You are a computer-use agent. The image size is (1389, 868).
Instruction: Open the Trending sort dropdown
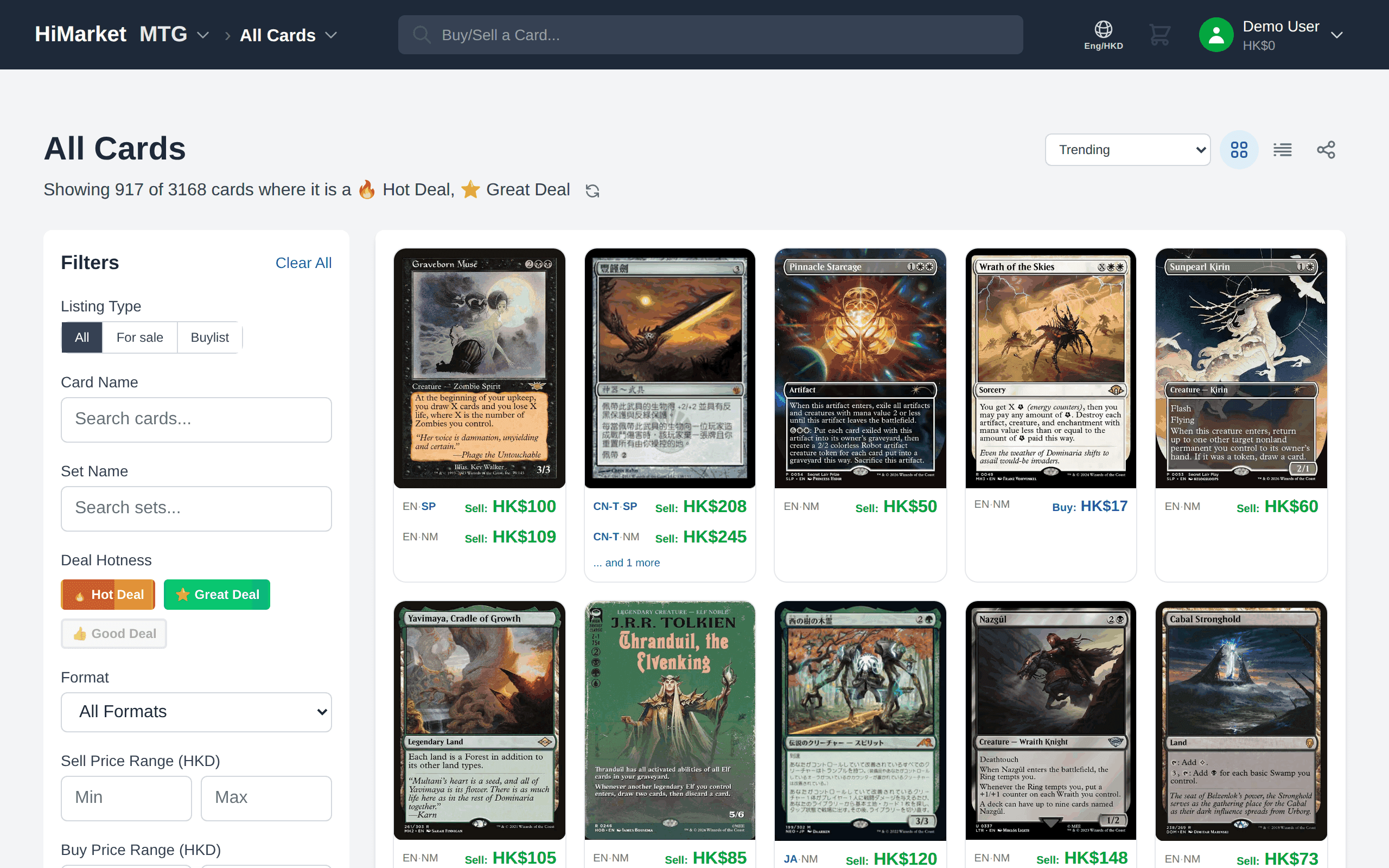1127,150
